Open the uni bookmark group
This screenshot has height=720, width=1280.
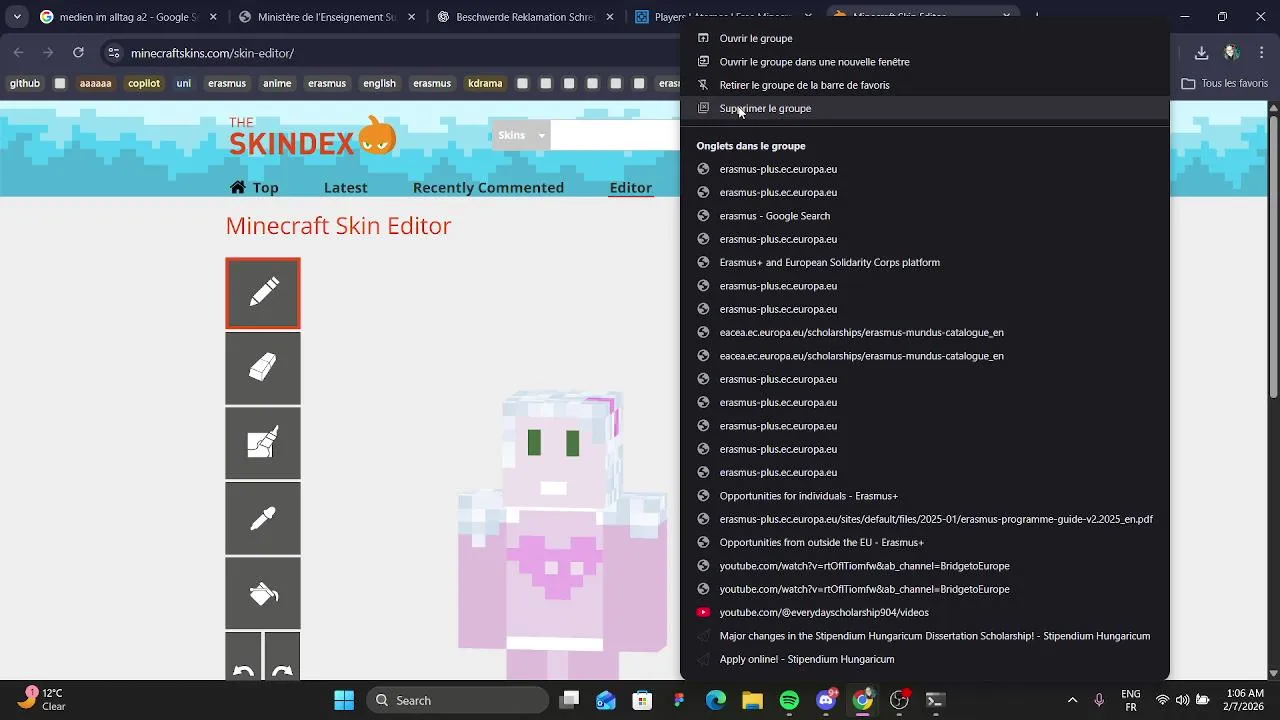coord(184,84)
